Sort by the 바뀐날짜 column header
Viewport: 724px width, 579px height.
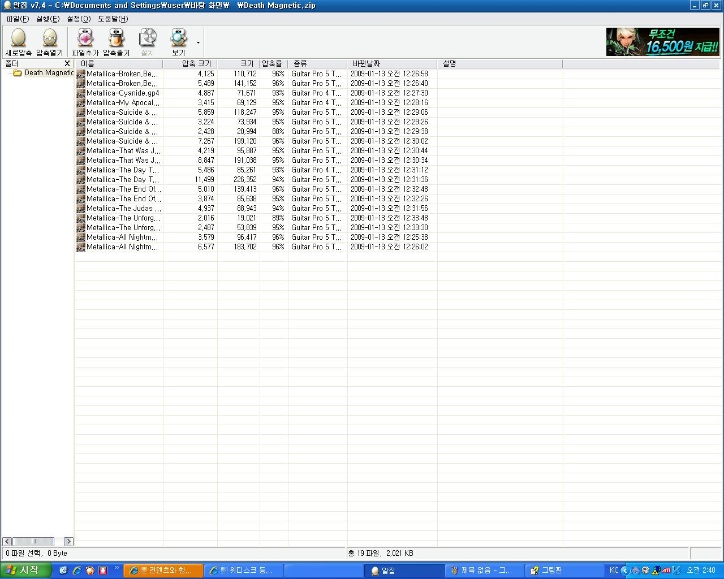pyautogui.click(x=392, y=64)
